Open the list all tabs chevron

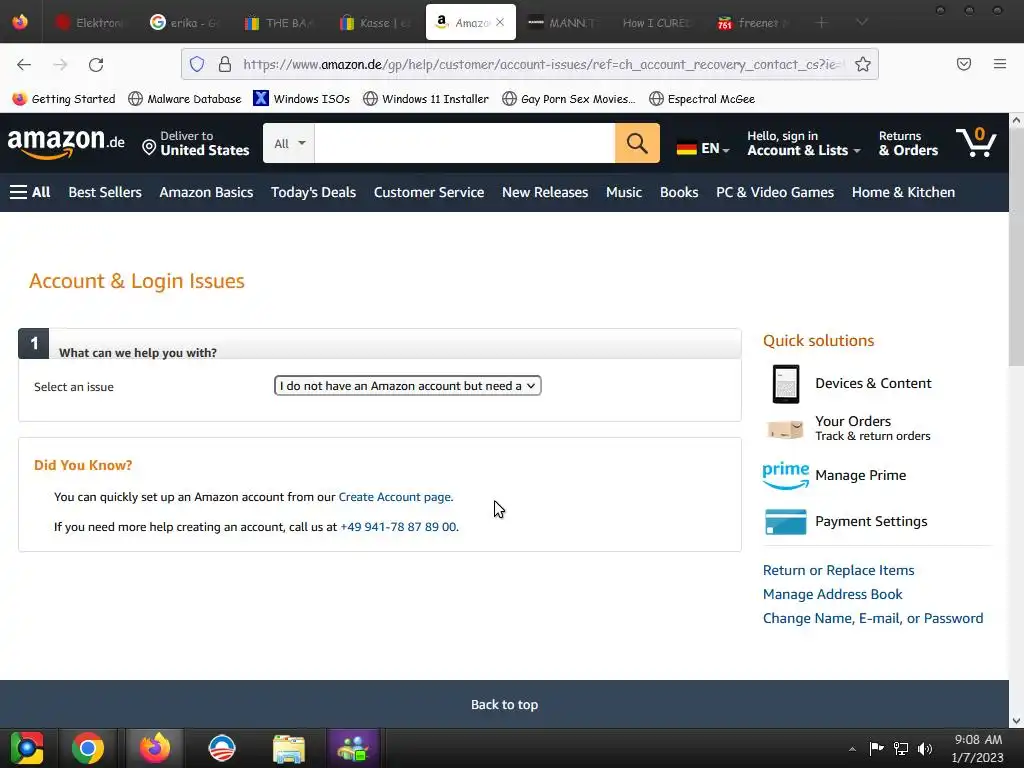tap(862, 22)
